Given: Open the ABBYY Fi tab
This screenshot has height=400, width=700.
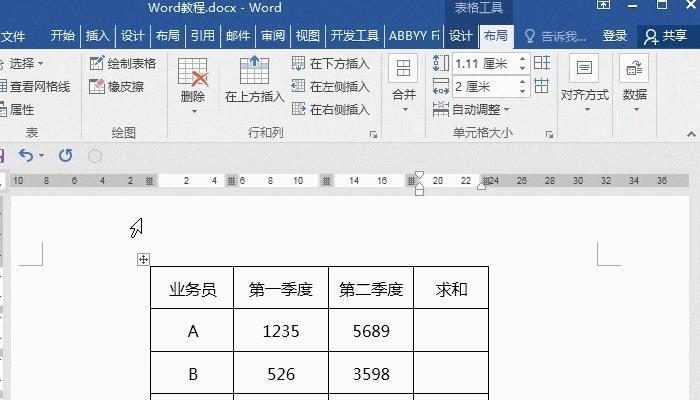Looking at the screenshot, I should click(x=414, y=36).
